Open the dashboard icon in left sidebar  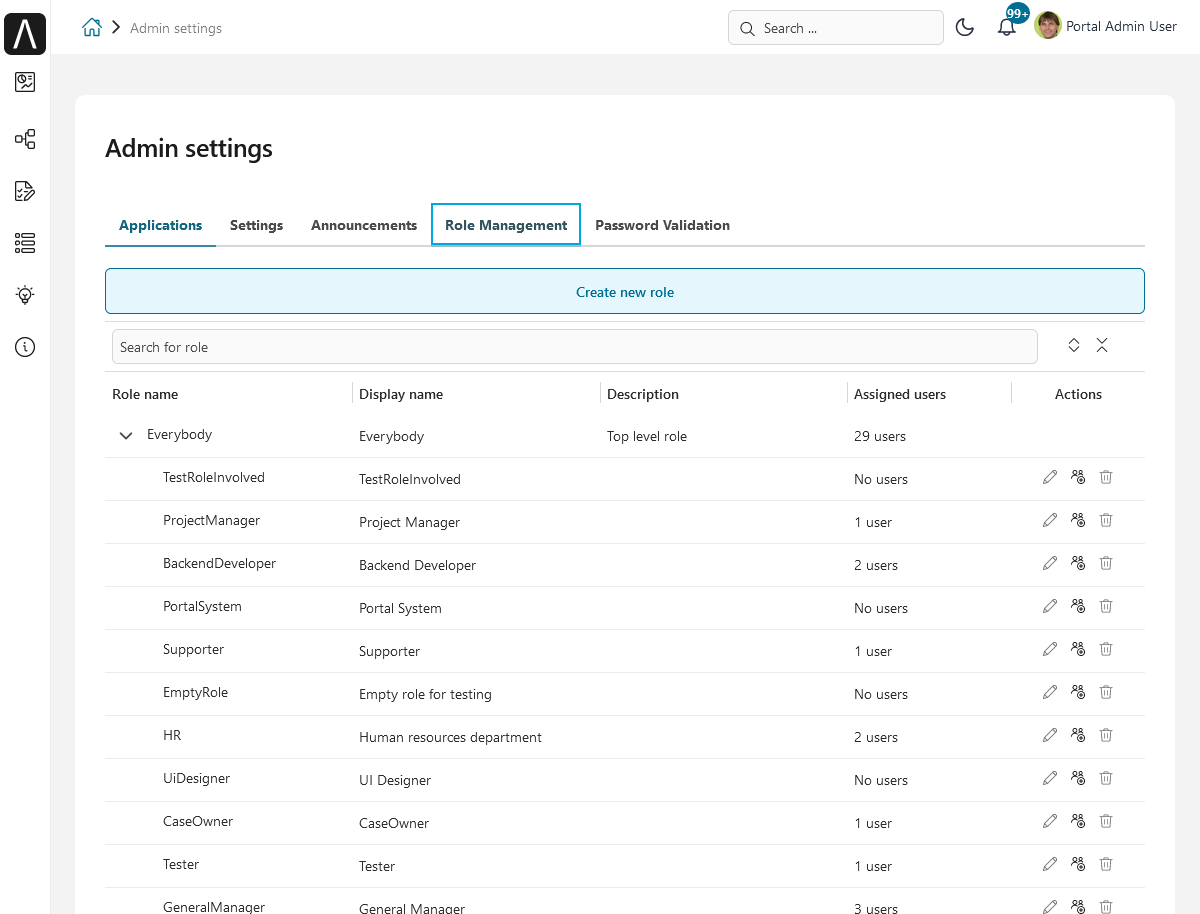(25, 82)
